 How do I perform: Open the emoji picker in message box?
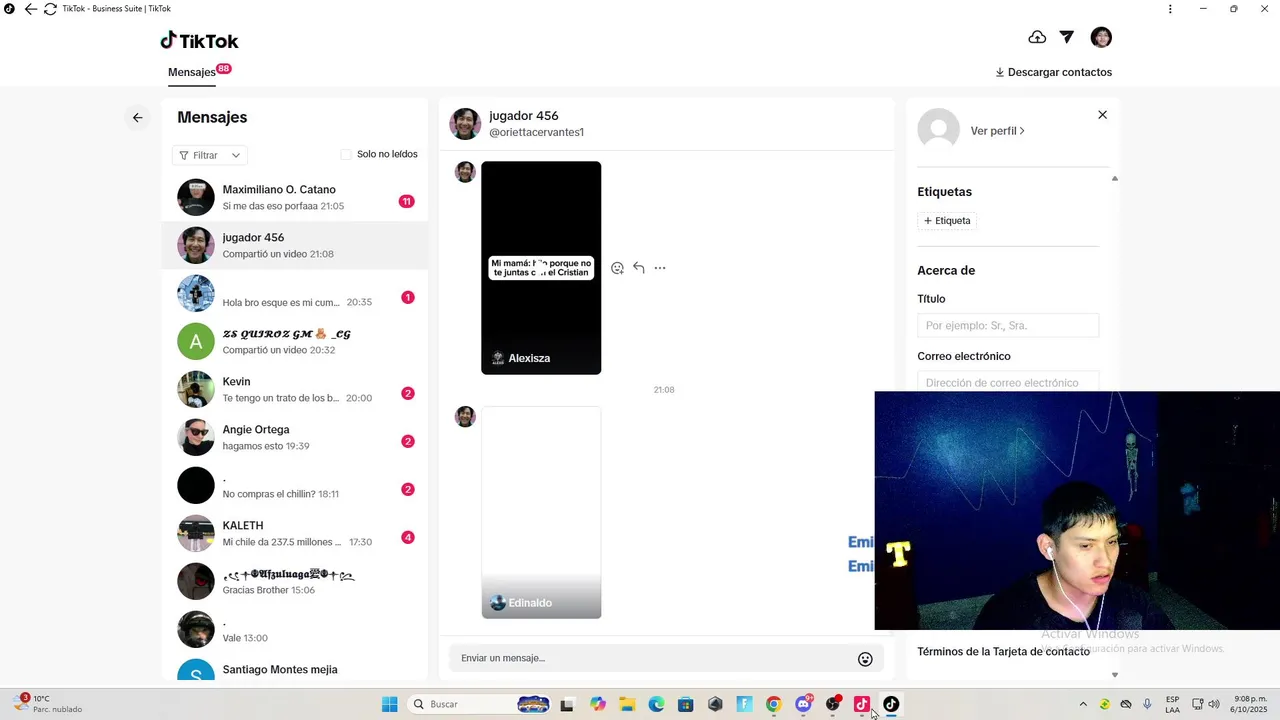coord(865,659)
